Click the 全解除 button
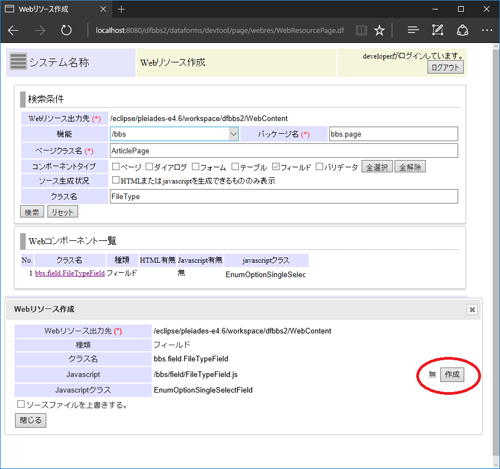Screen dimensions: 500x469 click(410, 167)
